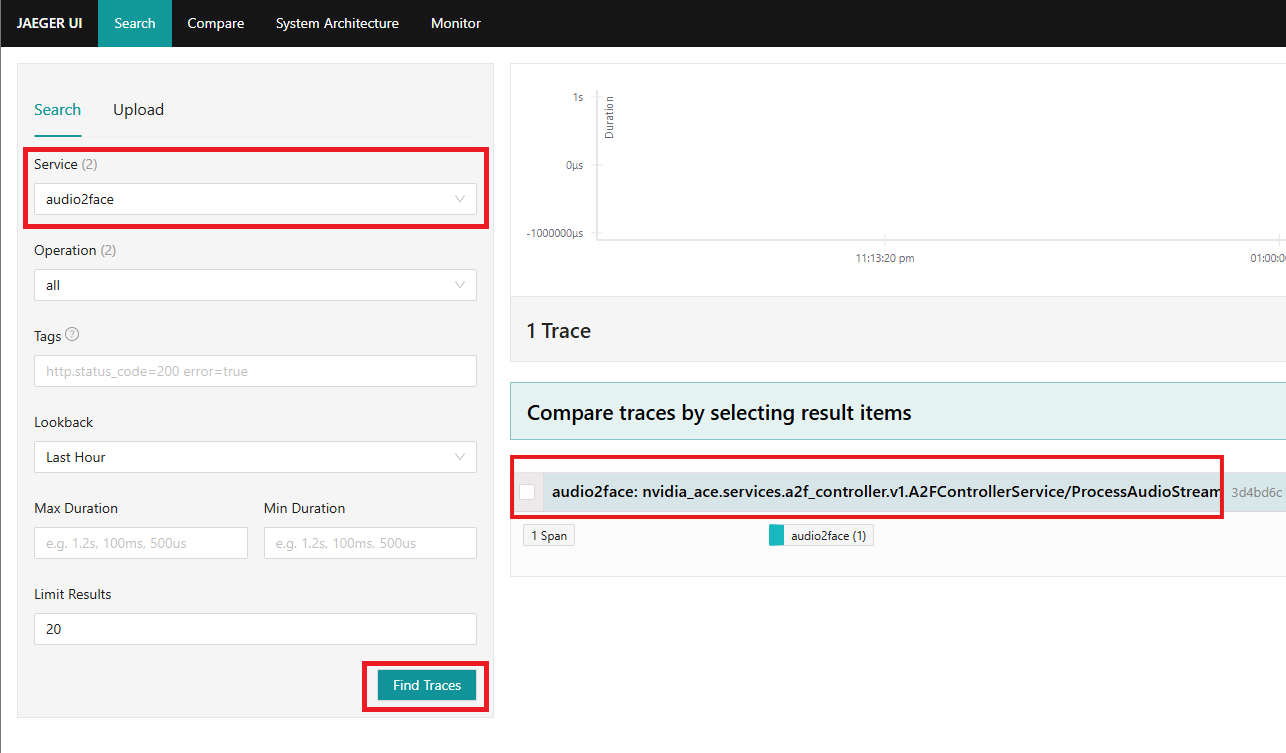The height and width of the screenshot is (753, 1286).
Task: Switch to the Compare nav tab
Action: (215, 23)
